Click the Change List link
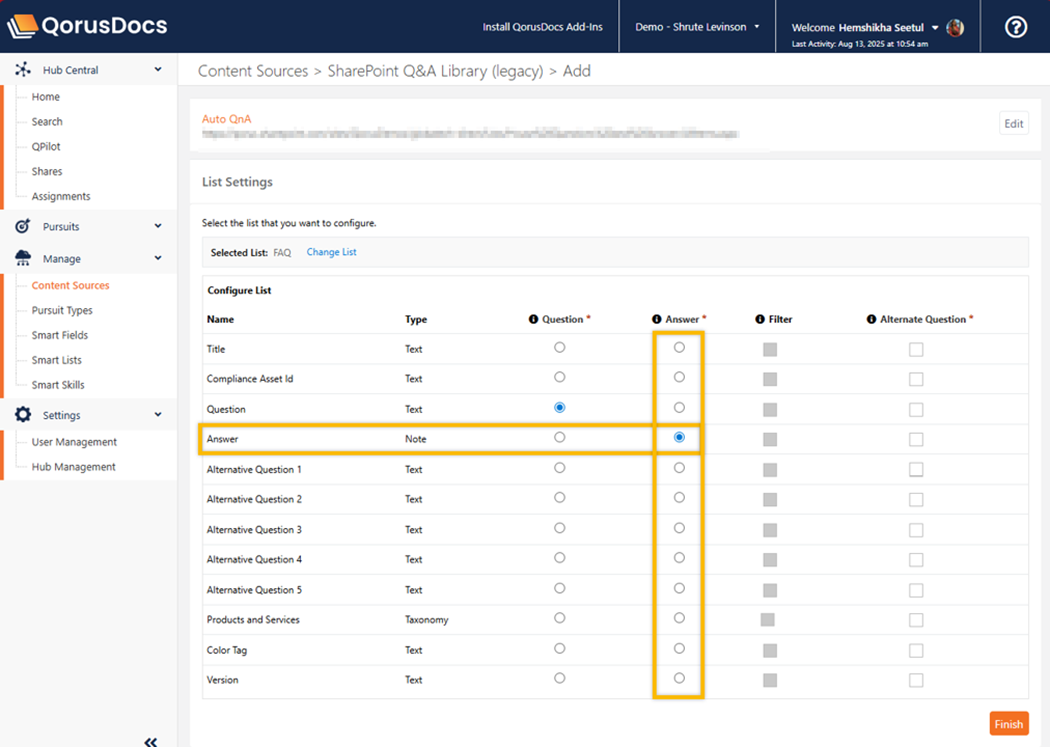Screen dimensions: 1050x747 click(331, 252)
